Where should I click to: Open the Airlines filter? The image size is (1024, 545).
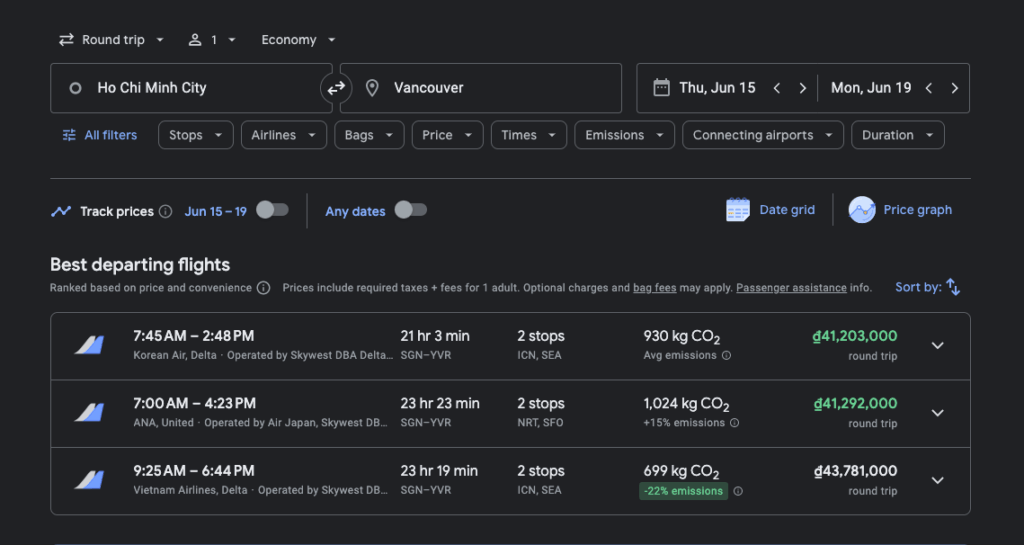click(283, 135)
